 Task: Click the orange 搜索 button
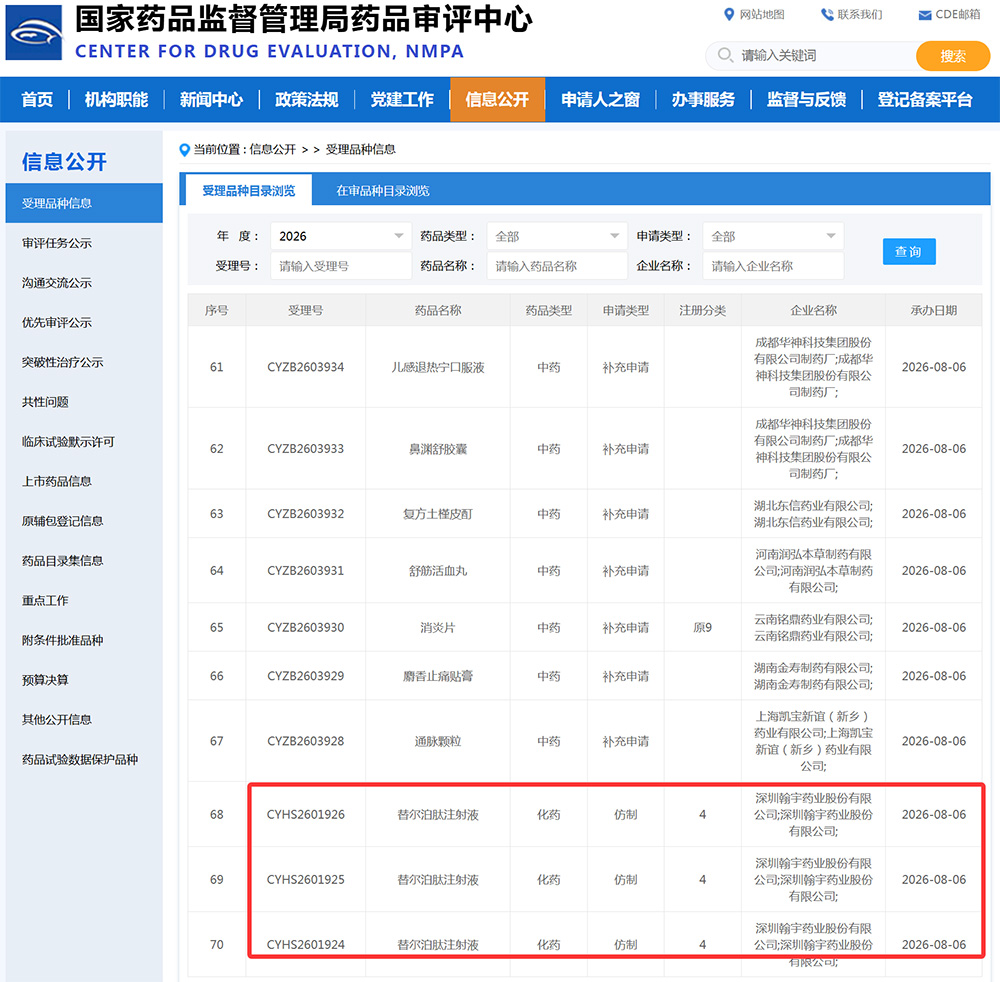click(953, 56)
